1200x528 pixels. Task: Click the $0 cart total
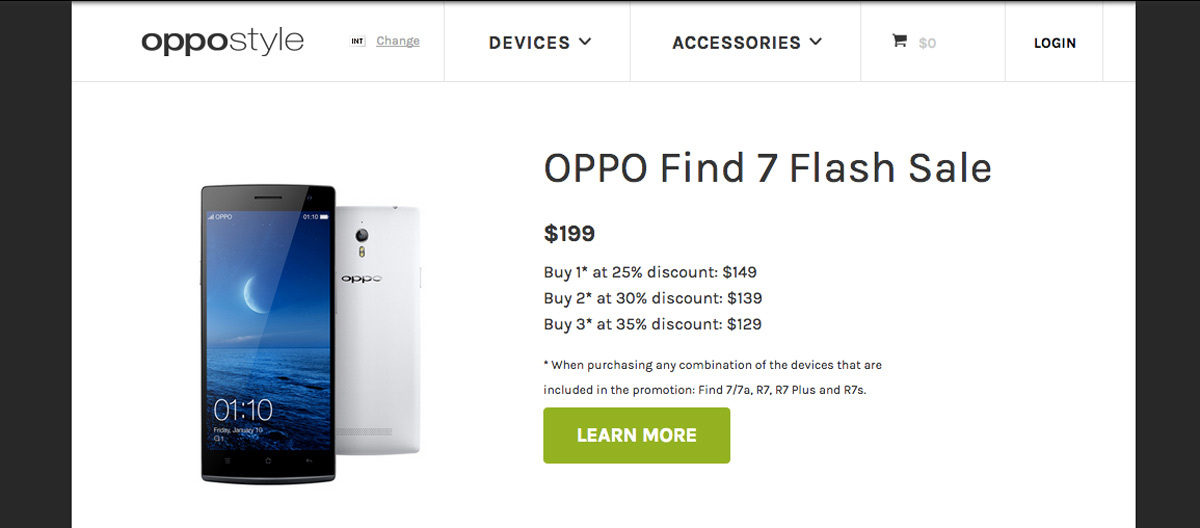tap(927, 43)
